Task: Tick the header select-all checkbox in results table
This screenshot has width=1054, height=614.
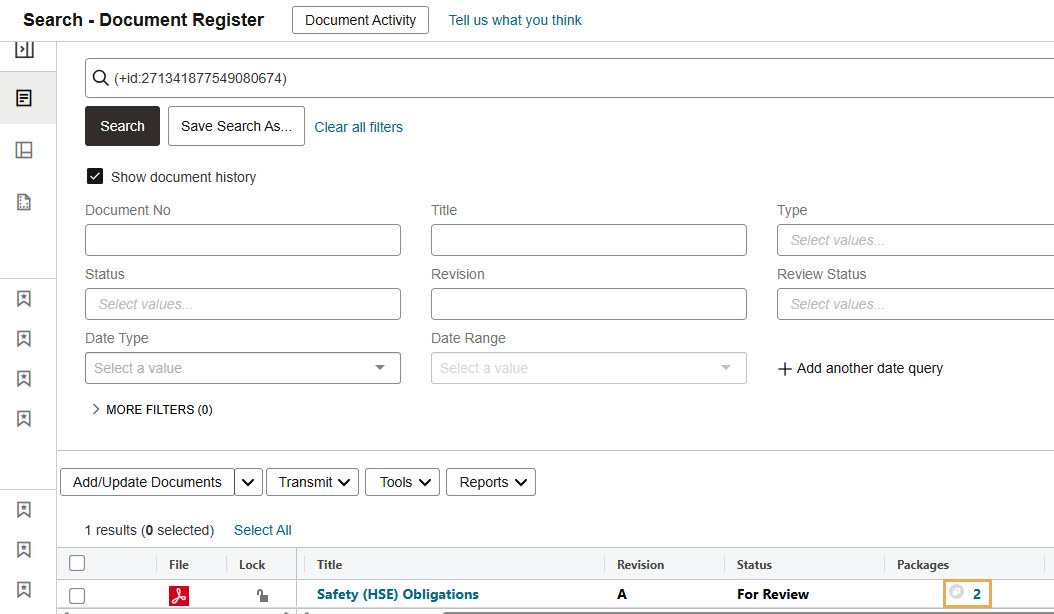Action: (x=77, y=563)
